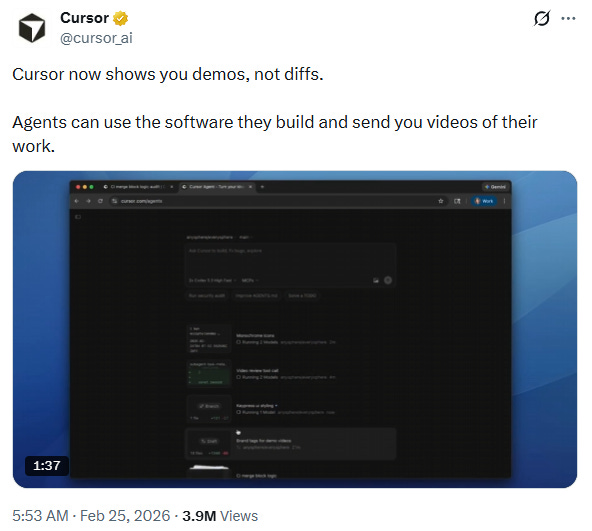Click the Cursor cube profile avatar
The height and width of the screenshot is (531, 592).
32,28
